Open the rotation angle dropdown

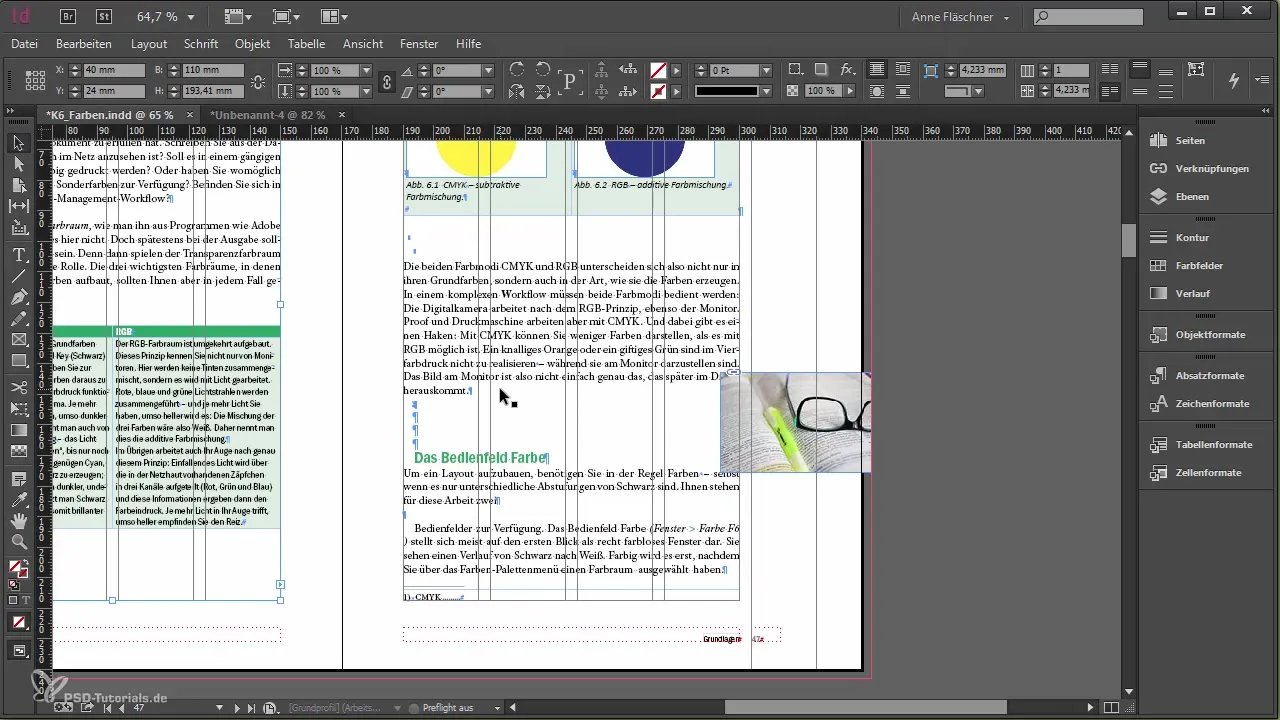tap(488, 71)
